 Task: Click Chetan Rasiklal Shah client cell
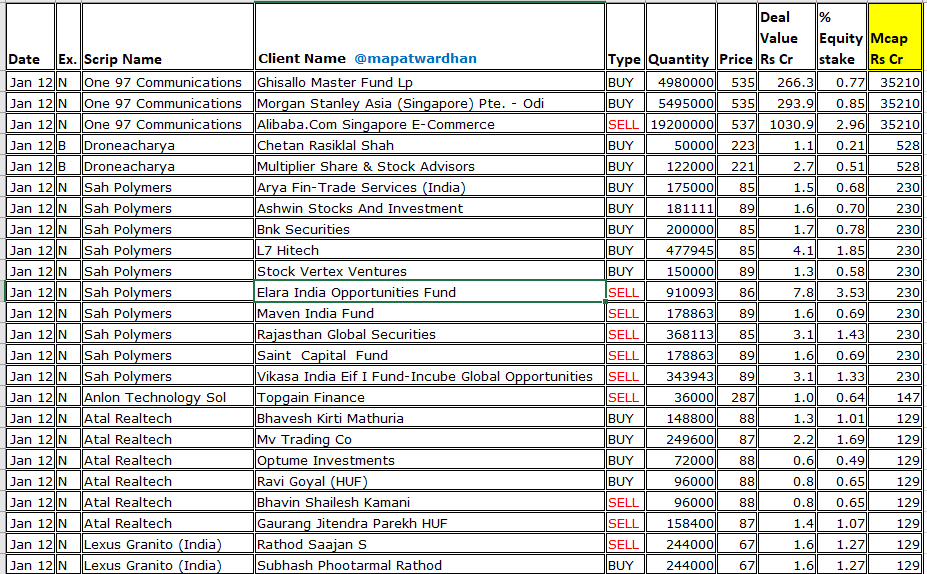click(430, 145)
